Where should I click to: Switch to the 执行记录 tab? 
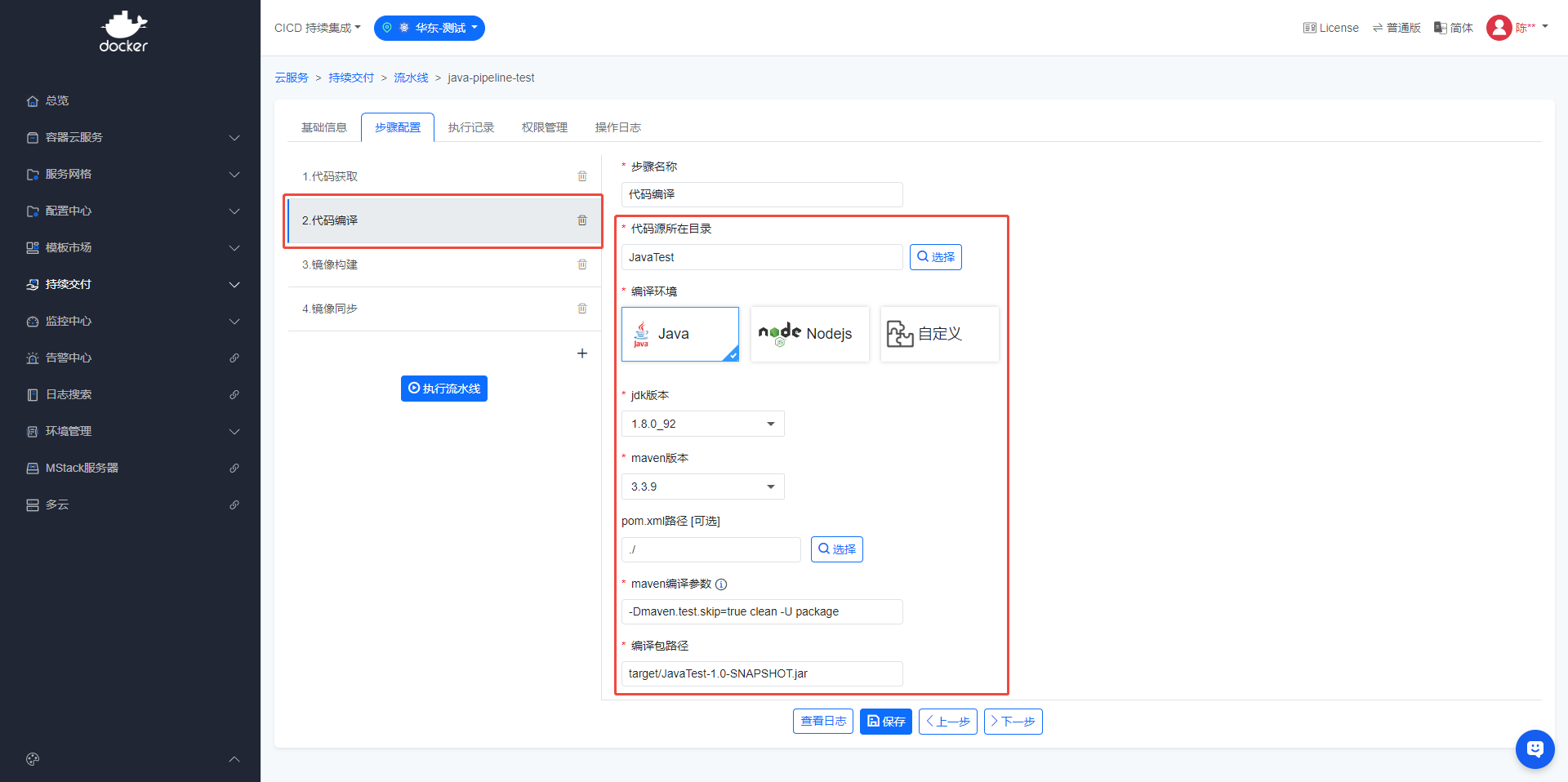point(471,127)
